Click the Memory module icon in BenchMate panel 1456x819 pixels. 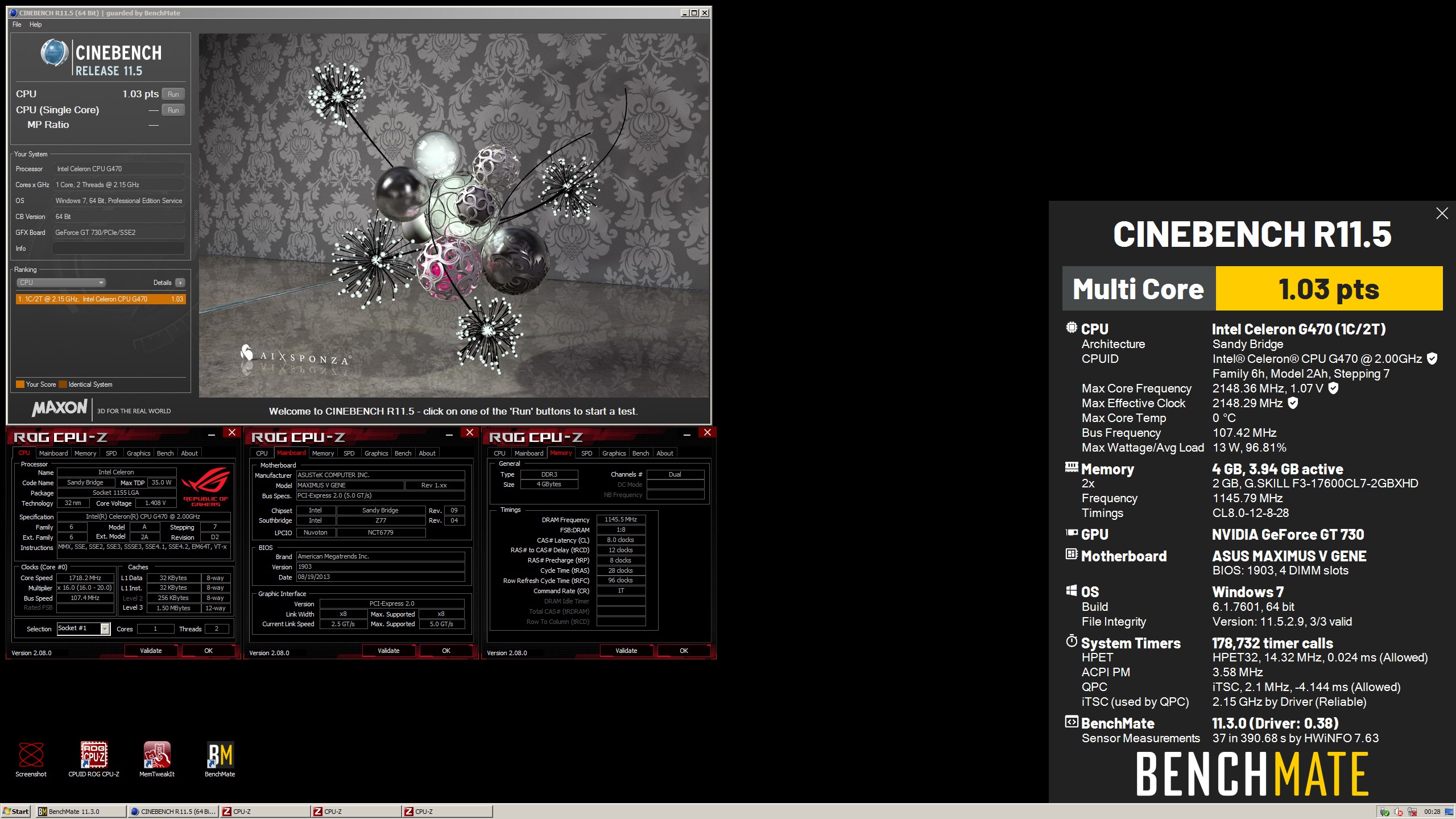pos(1071,468)
